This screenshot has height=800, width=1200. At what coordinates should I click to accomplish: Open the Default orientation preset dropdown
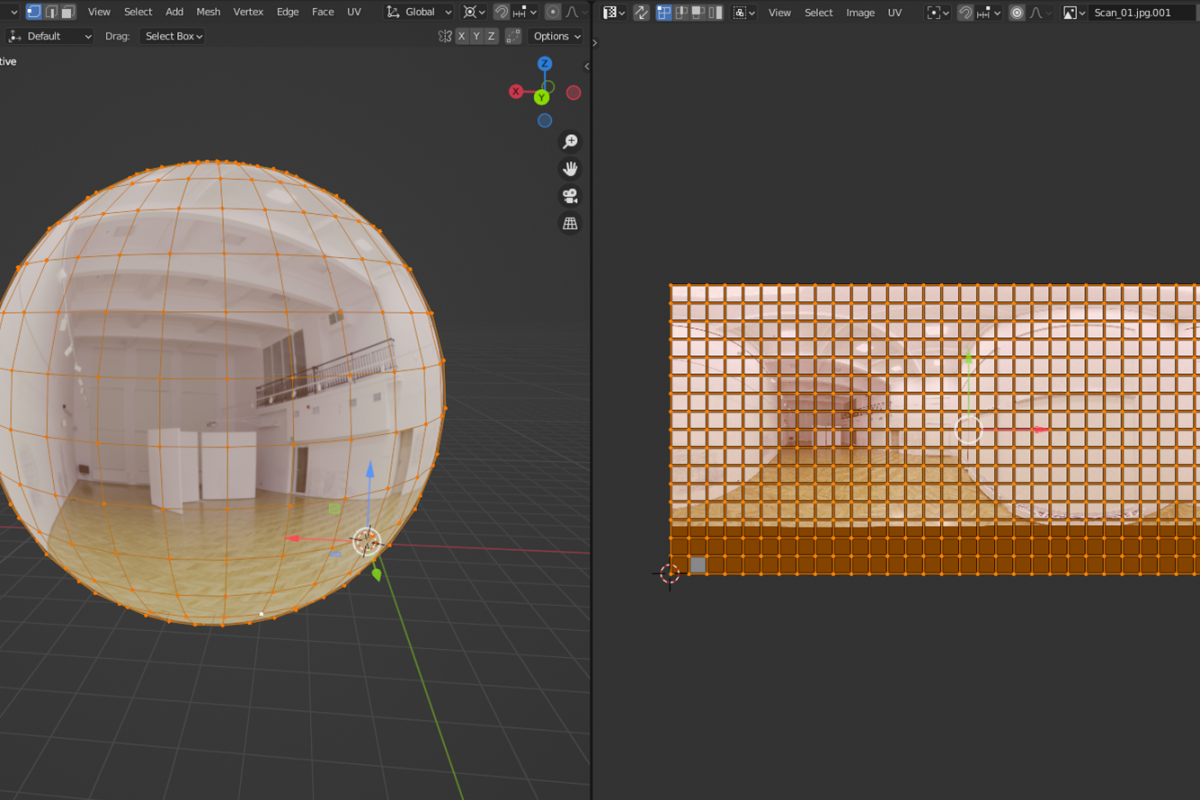[x=50, y=36]
